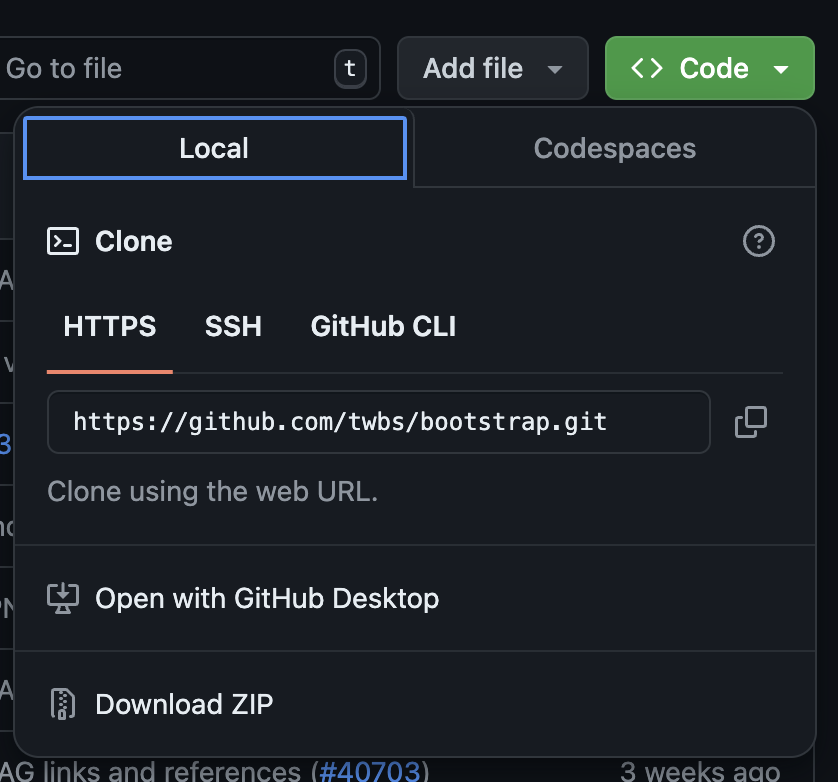
Task: Switch to the Codespaces tab
Action: pyautogui.click(x=615, y=148)
